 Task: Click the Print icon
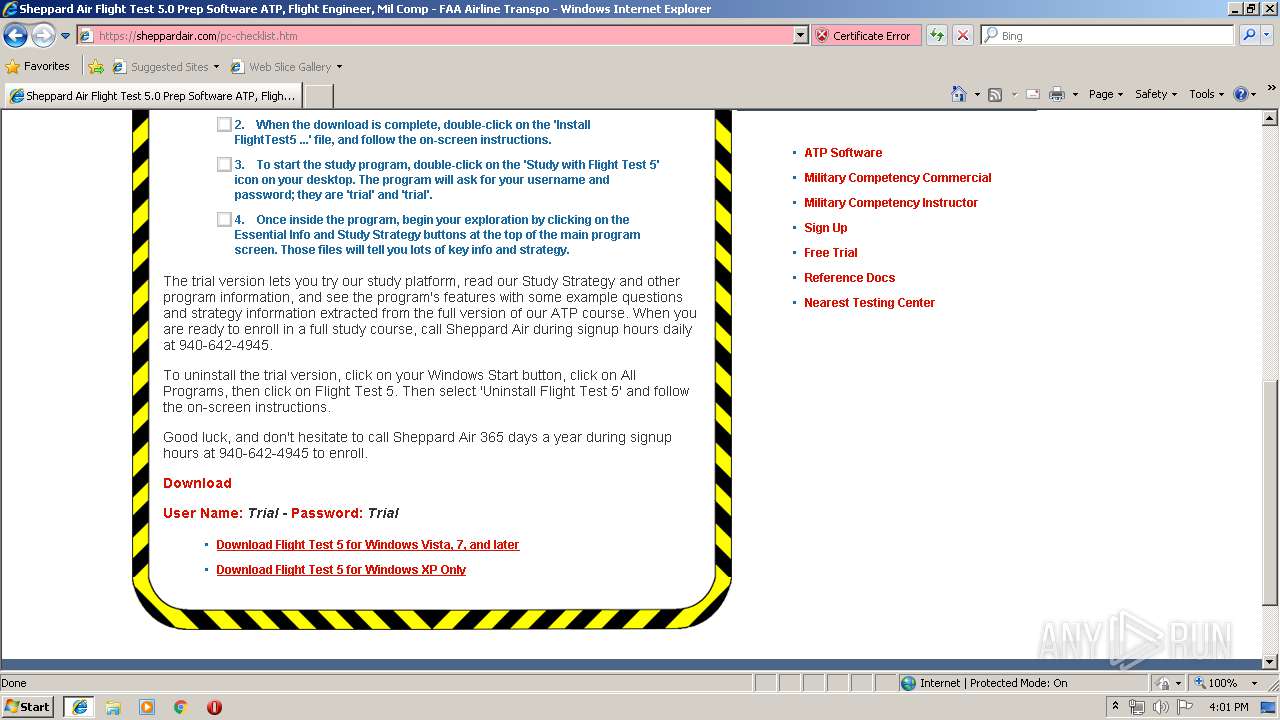click(x=1057, y=94)
